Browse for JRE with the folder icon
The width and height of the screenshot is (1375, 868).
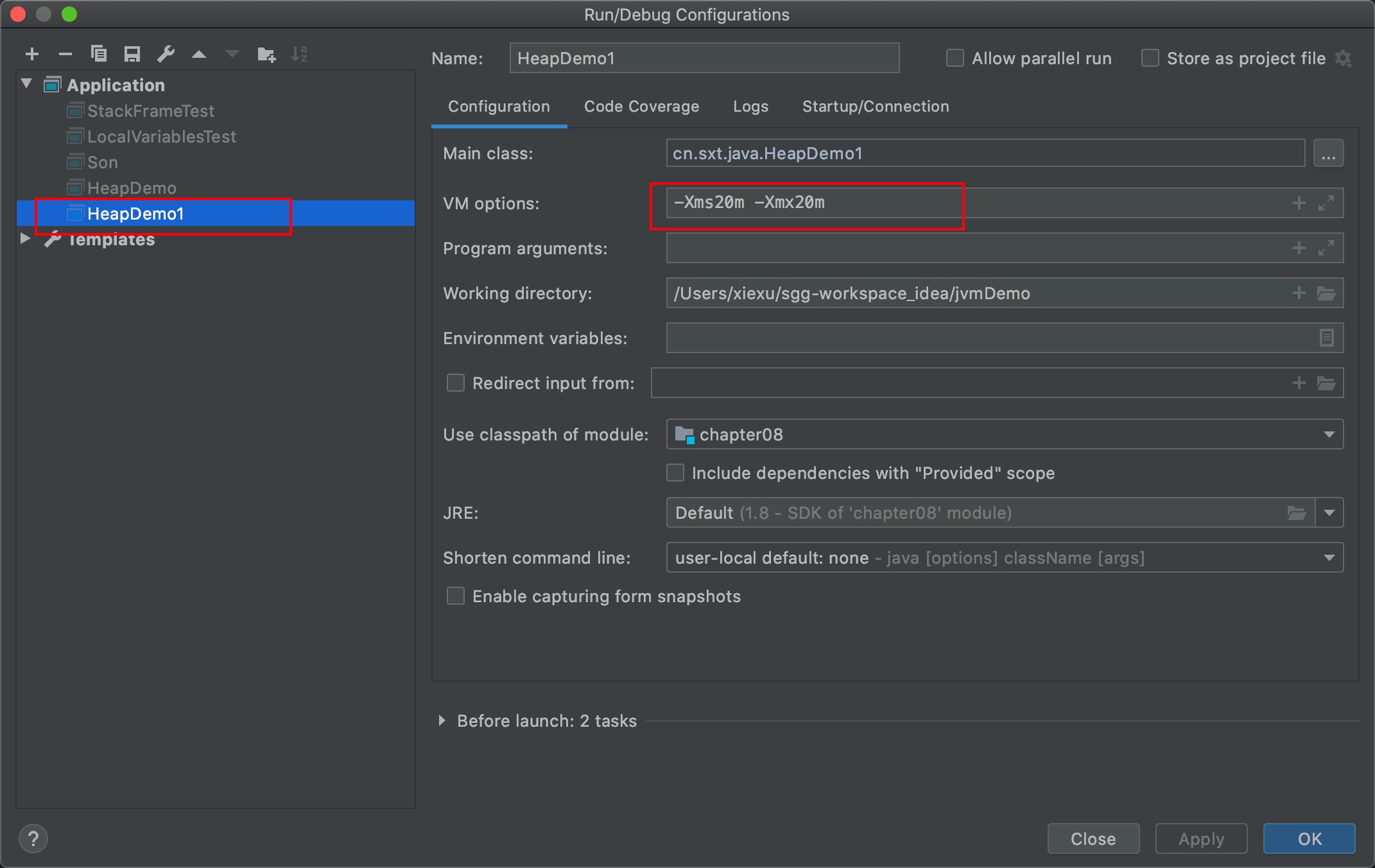click(1297, 513)
